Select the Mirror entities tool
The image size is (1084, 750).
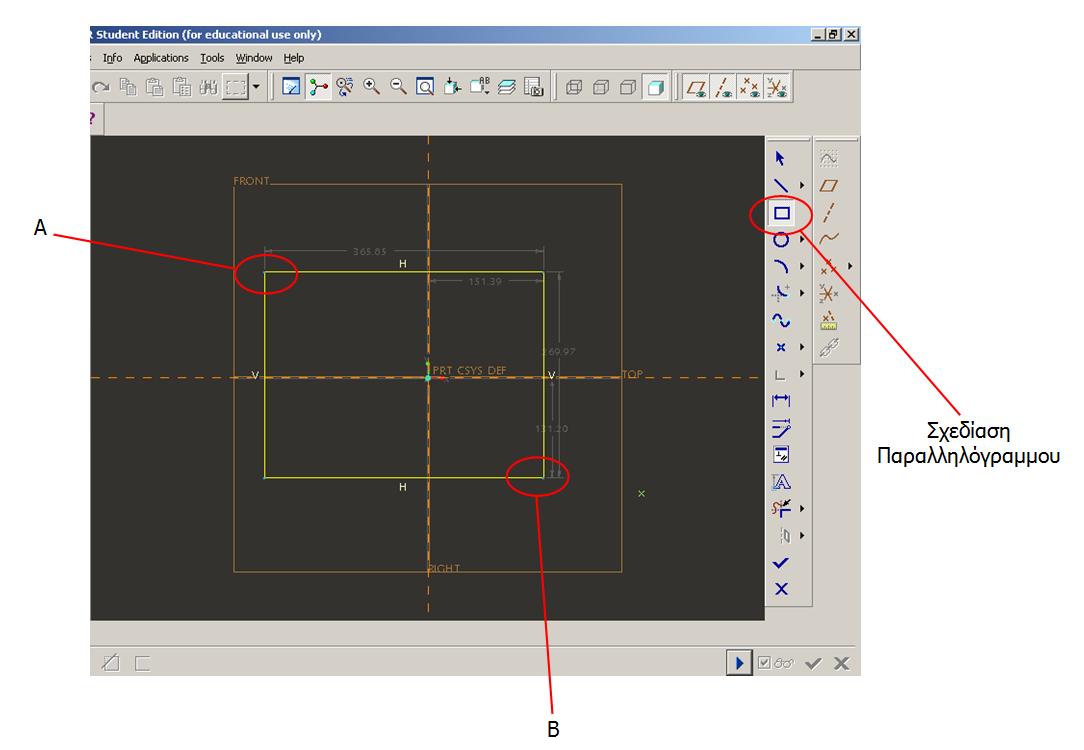pyautogui.click(x=783, y=536)
